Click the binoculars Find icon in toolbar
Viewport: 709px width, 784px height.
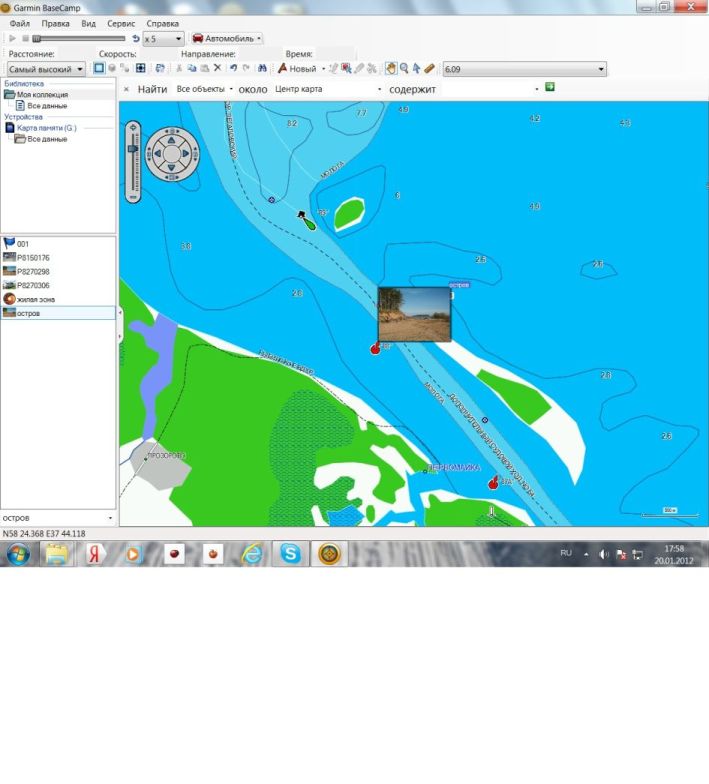262,69
